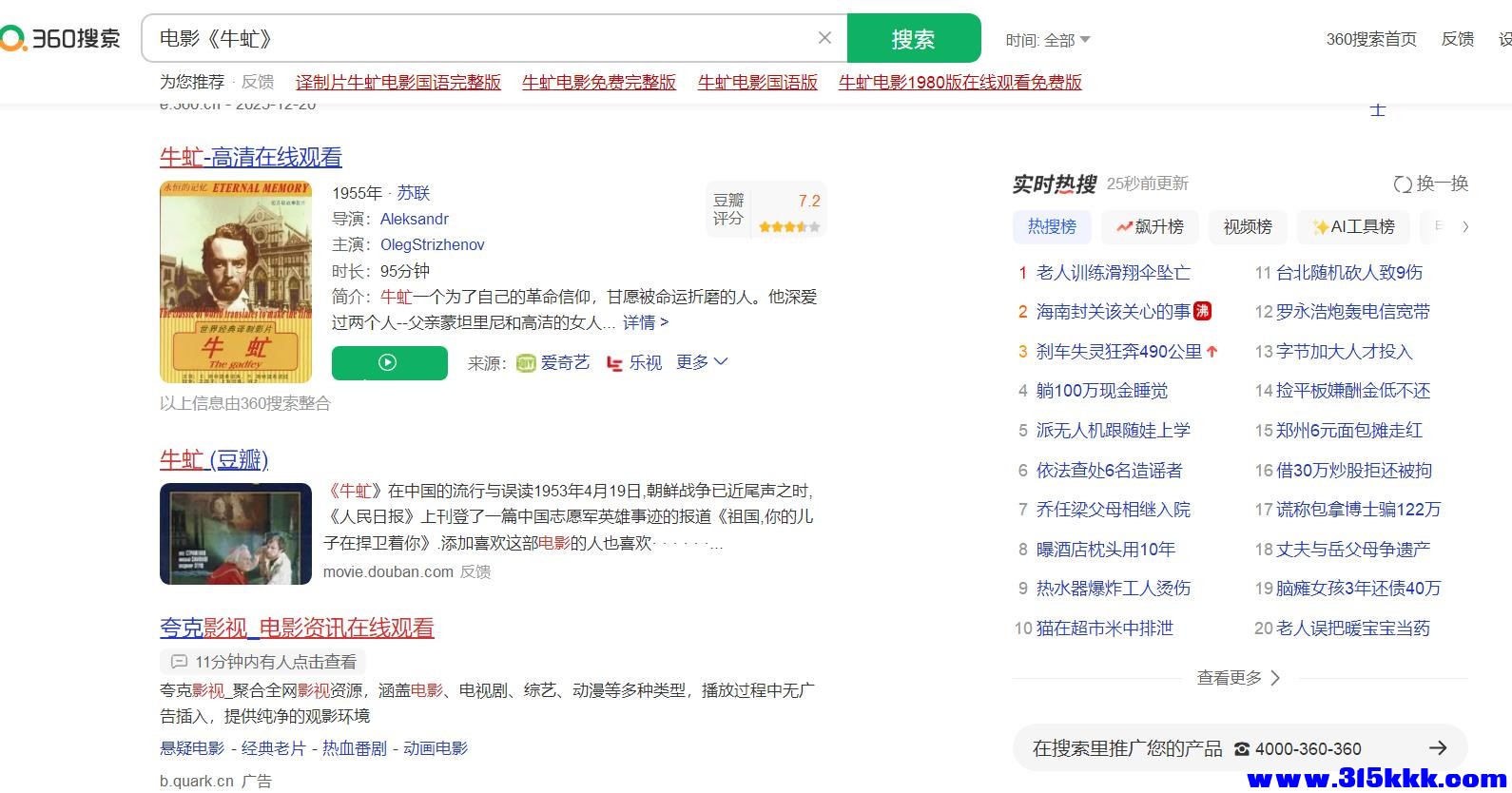1512x793 pixels.
Task: Click the green 搜索 button
Action: tap(913, 39)
